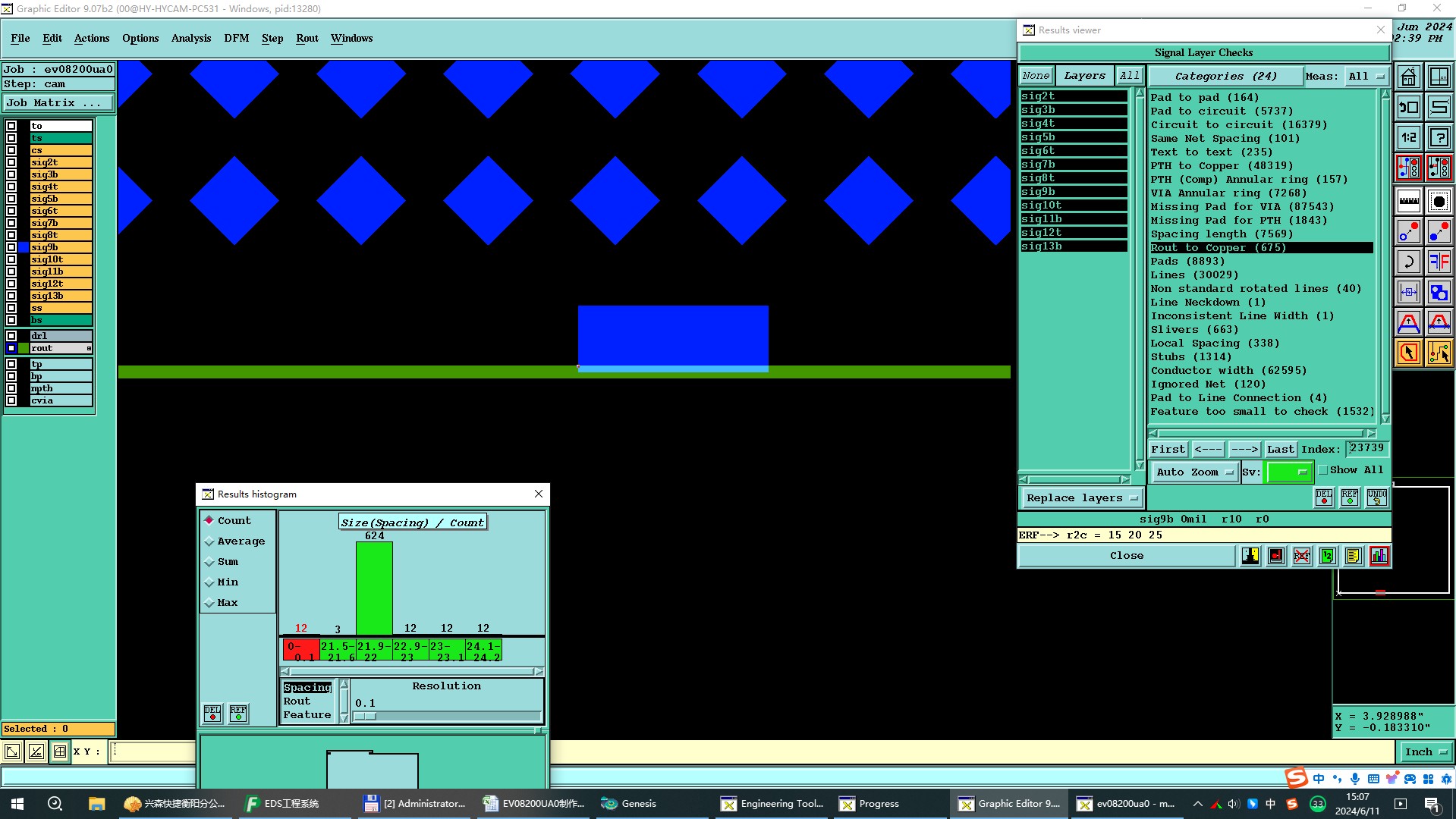Image resolution: width=1456 pixels, height=819 pixels.
Task: Enable the Show All checkbox
Action: tap(1323, 470)
